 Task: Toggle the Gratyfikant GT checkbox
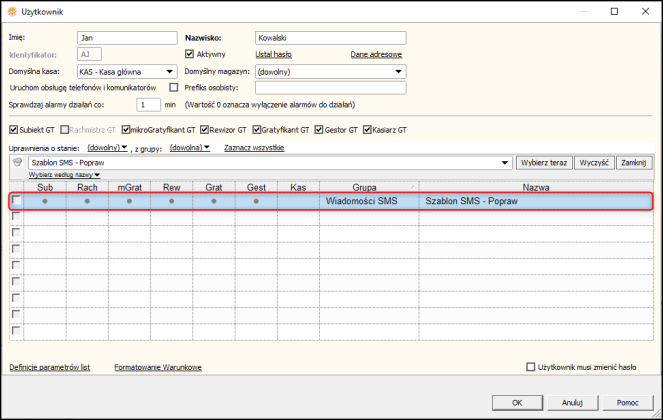[257, 130]
